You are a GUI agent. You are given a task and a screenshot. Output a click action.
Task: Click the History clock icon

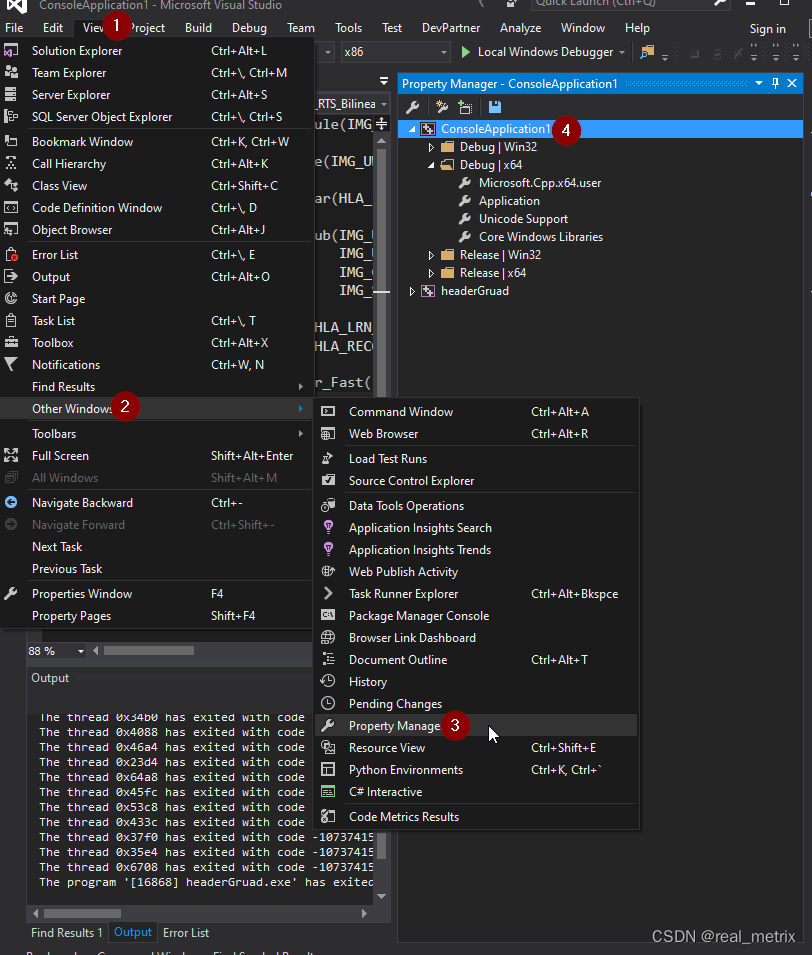328,681
